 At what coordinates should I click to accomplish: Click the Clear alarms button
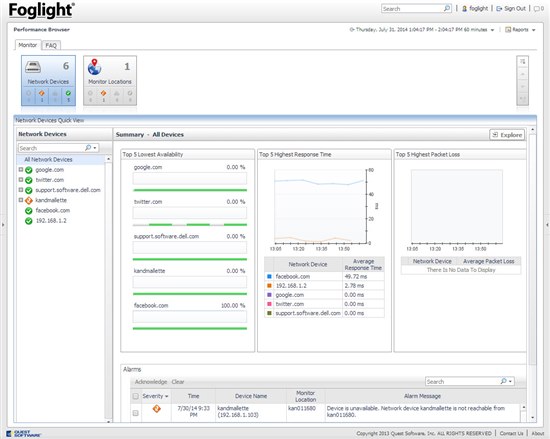(178, 381)
